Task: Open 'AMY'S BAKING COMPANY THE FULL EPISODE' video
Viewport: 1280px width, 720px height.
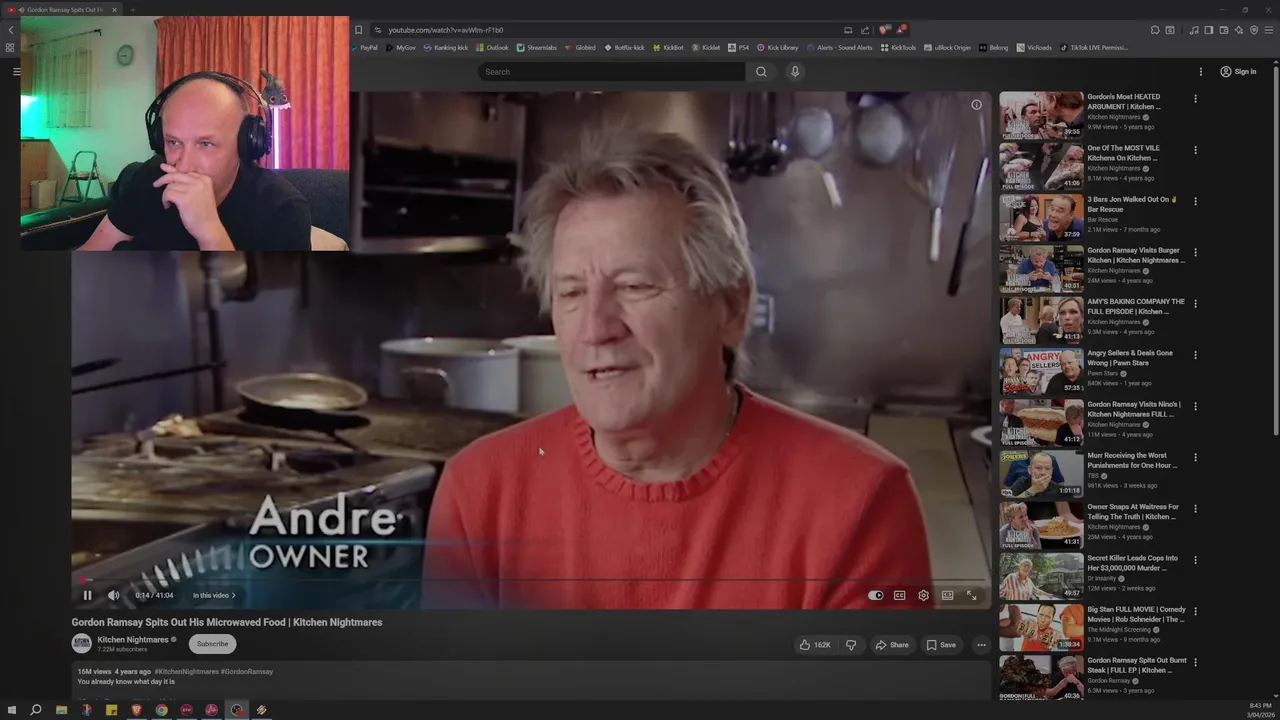Action: 1041,320
